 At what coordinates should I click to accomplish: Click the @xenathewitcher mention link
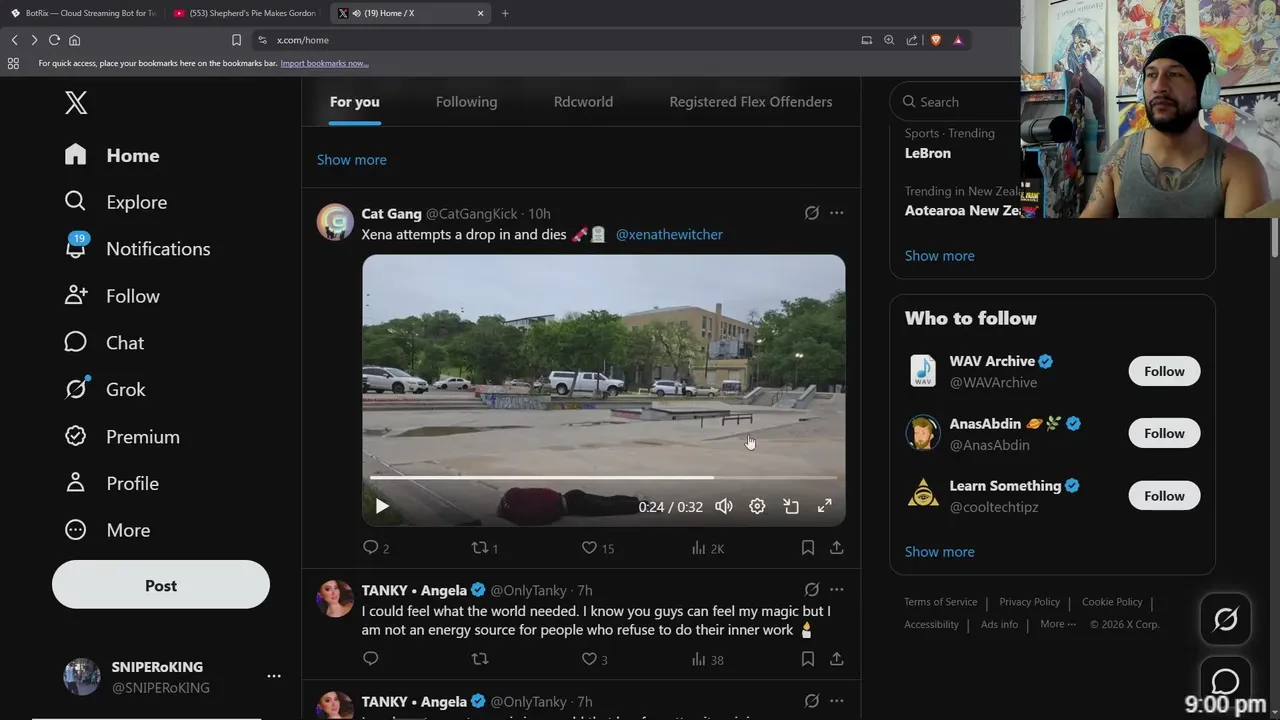click(x=669, y=234)
